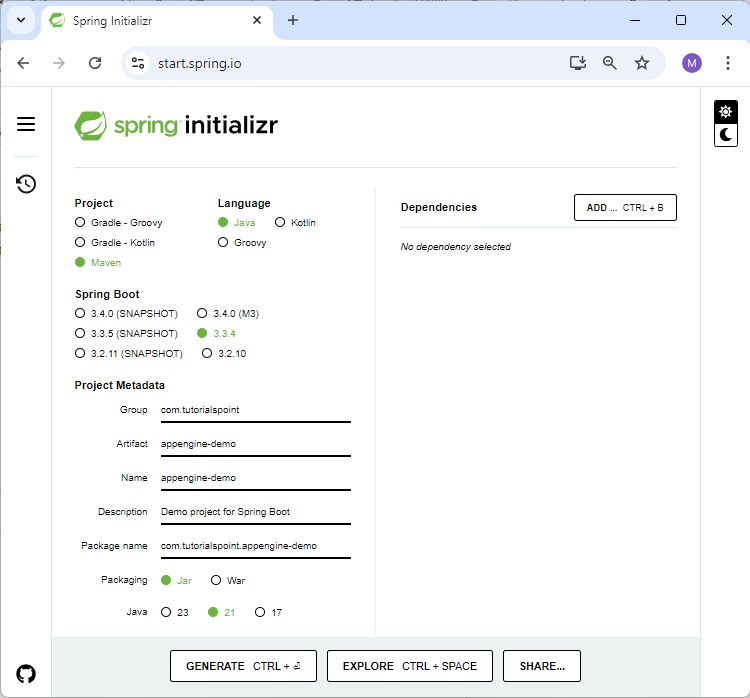Click the Name input field
750x698 pixels.
click(256, 478)
